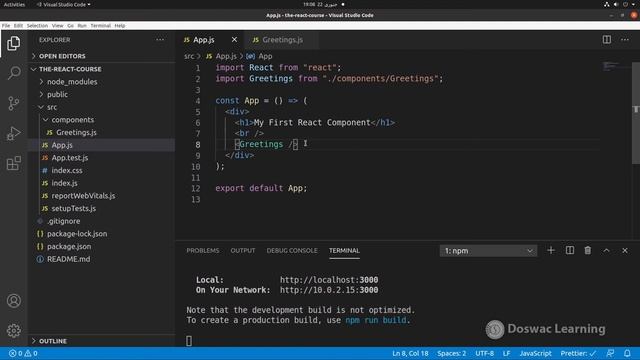Expand the node_modules folder
This screenshot has width=640, height=360.
coord(72,82)
